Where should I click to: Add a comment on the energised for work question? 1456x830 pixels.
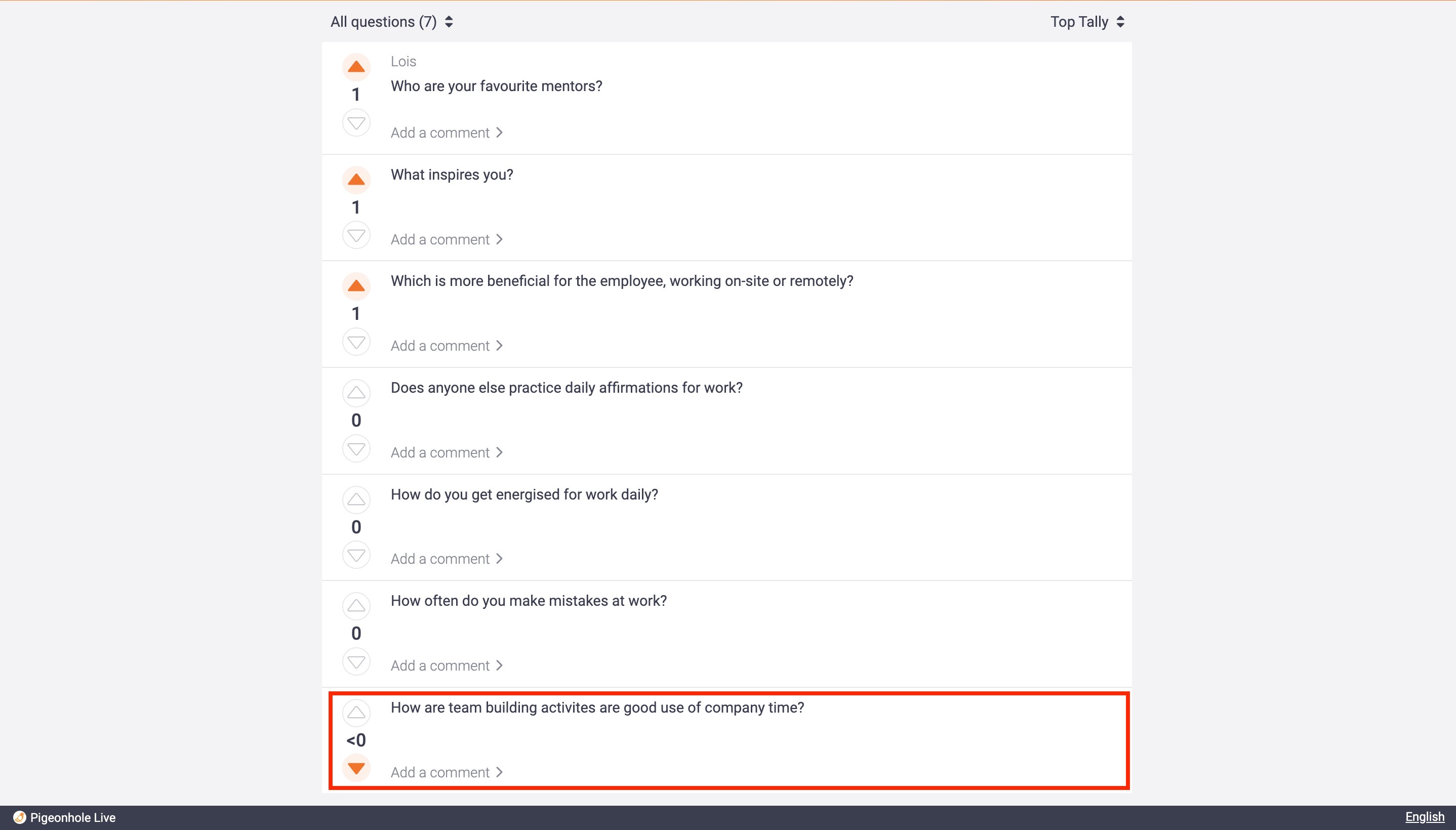click(447, 559)
